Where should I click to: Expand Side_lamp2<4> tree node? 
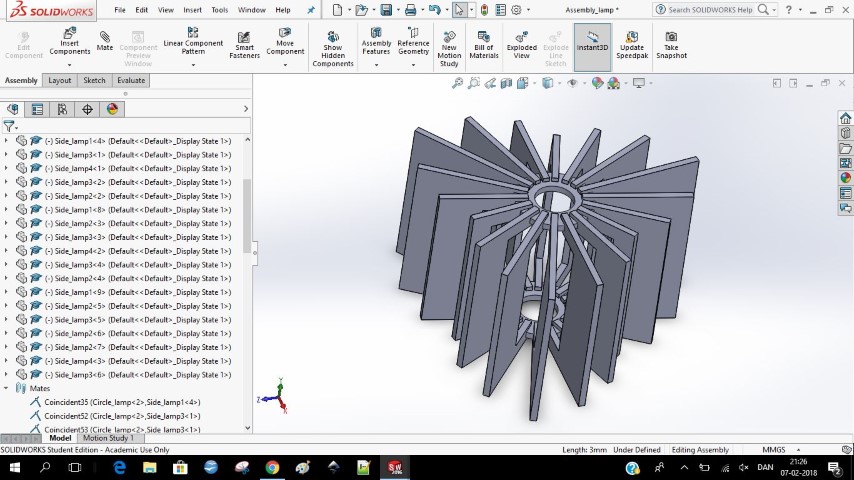point(6,278)
